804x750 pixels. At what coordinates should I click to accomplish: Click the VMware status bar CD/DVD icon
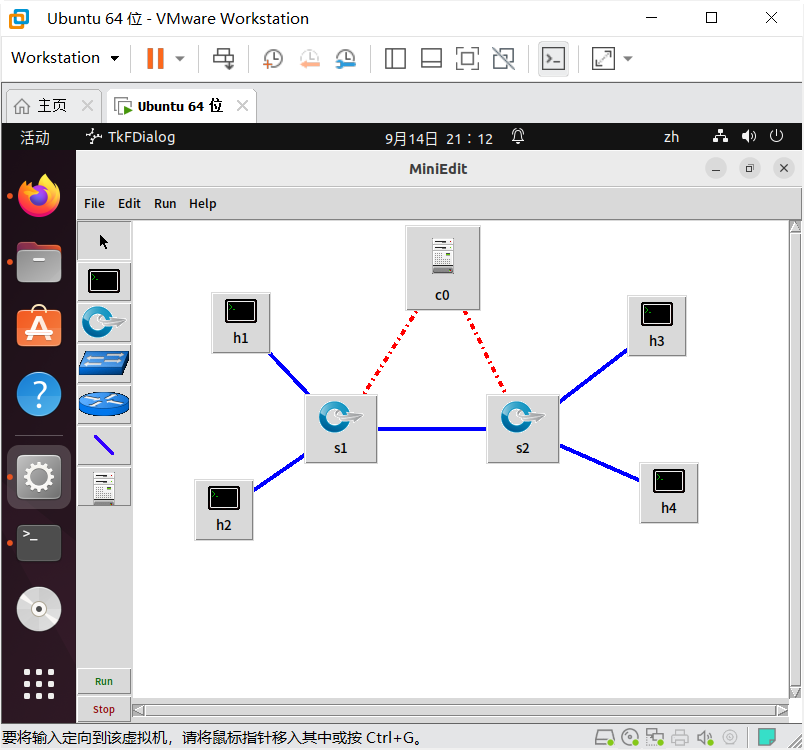[630, 738]
